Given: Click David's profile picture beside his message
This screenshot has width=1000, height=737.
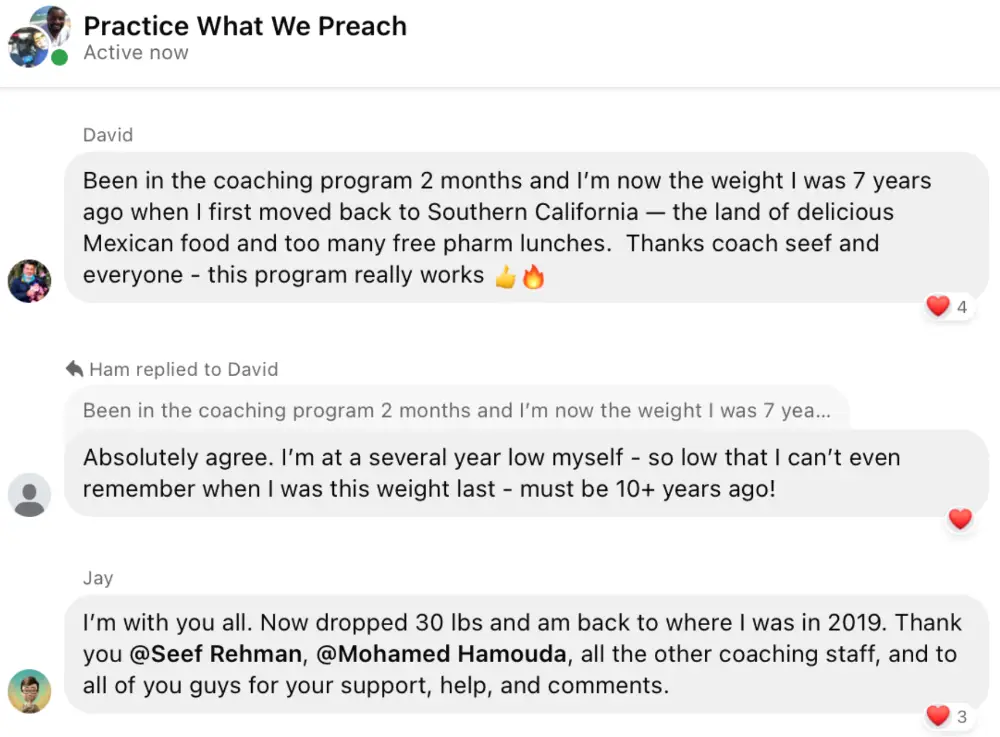Looking at the screenshot, I should (x=29, y=280).
